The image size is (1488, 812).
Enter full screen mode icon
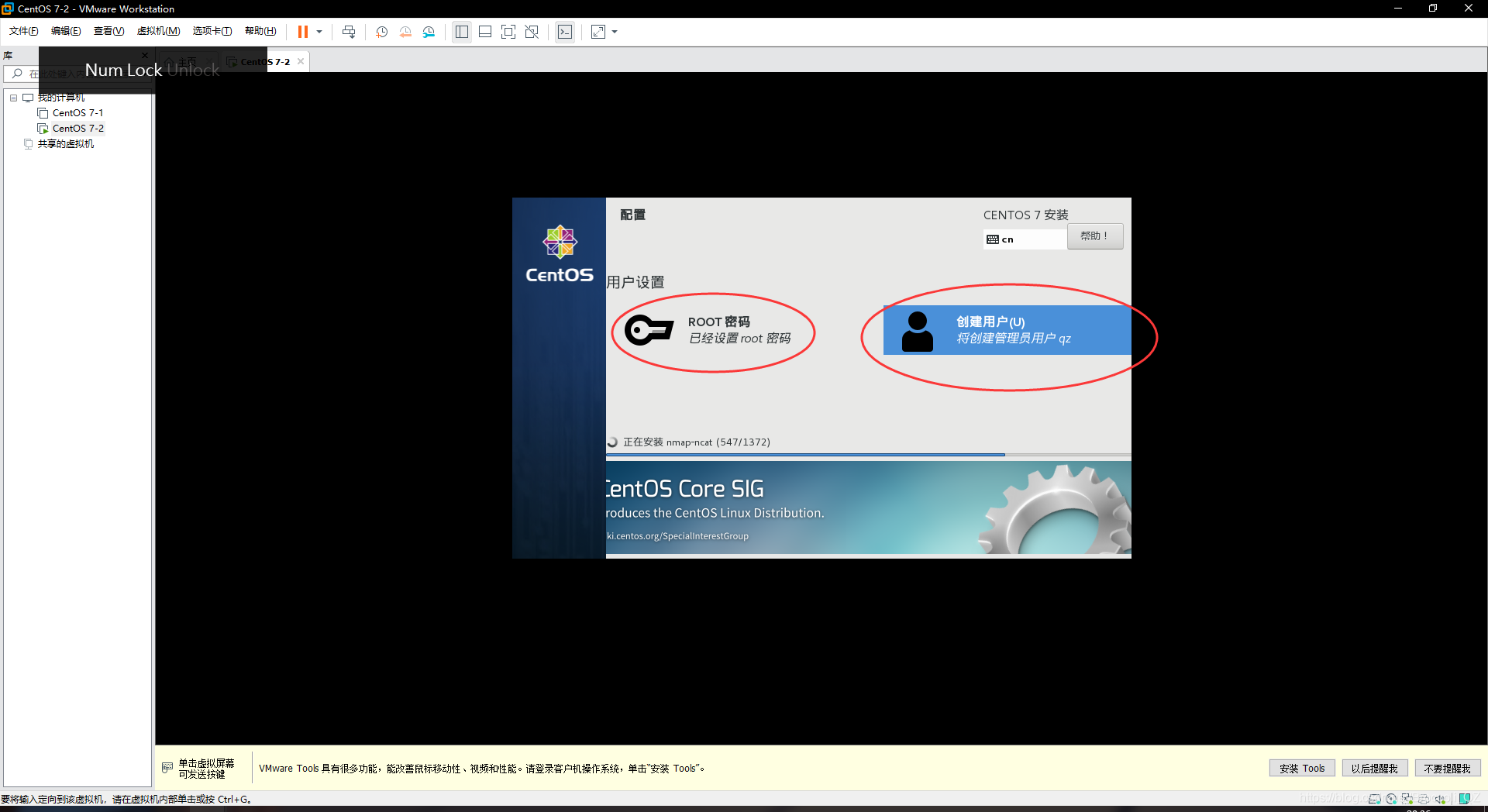click(508, 32)
